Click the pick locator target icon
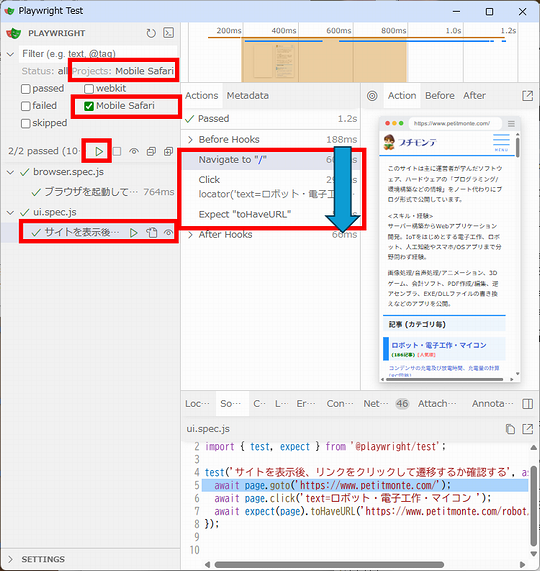This screenshot has width=540, height=571. (x=372, y=96)
